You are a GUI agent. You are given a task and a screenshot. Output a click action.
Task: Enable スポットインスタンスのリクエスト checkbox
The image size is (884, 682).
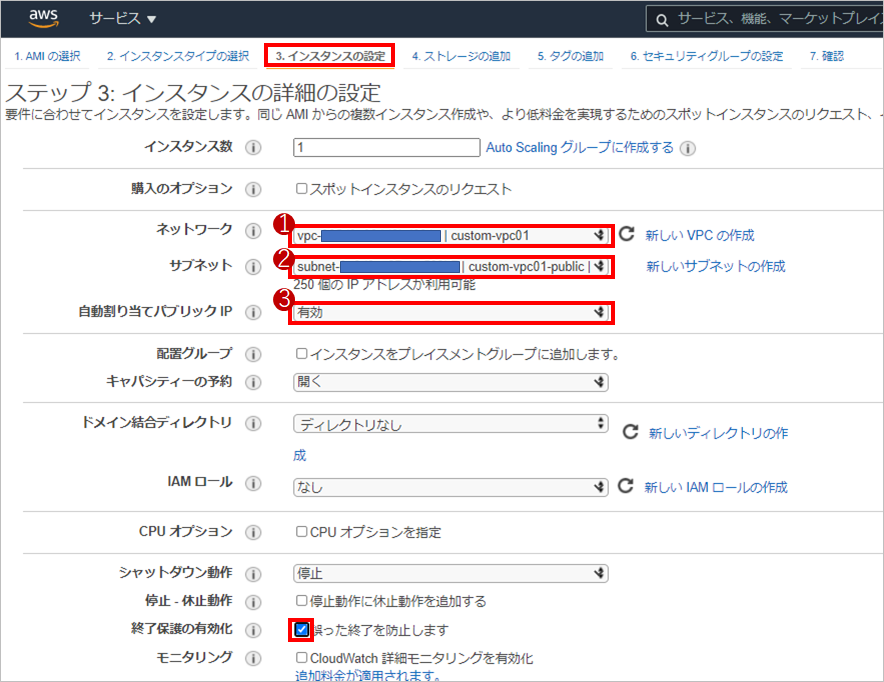pyautogui.click(x=301, y=189)
